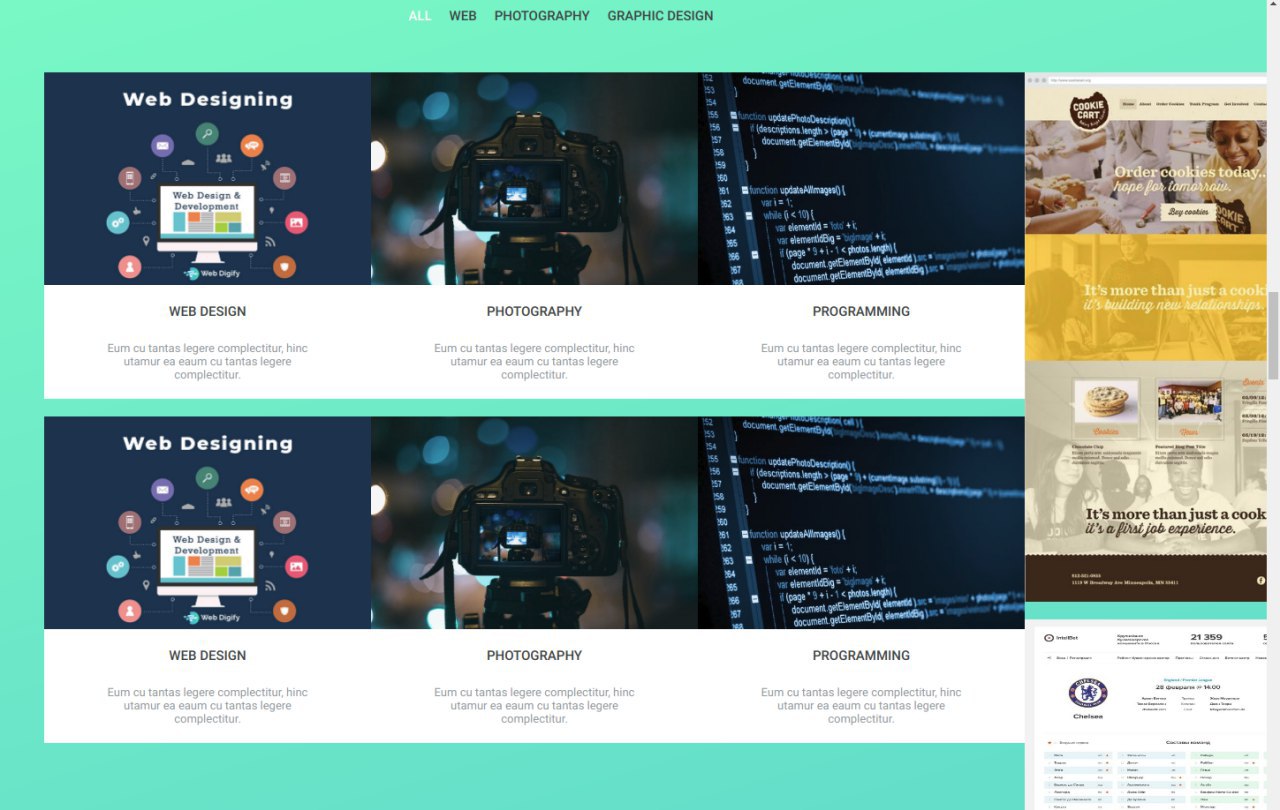Viewport: 1280px width, 810px height.
Task: Click the description under bottom-row PHOTOGRAPHY title
Action: point(534,705)
